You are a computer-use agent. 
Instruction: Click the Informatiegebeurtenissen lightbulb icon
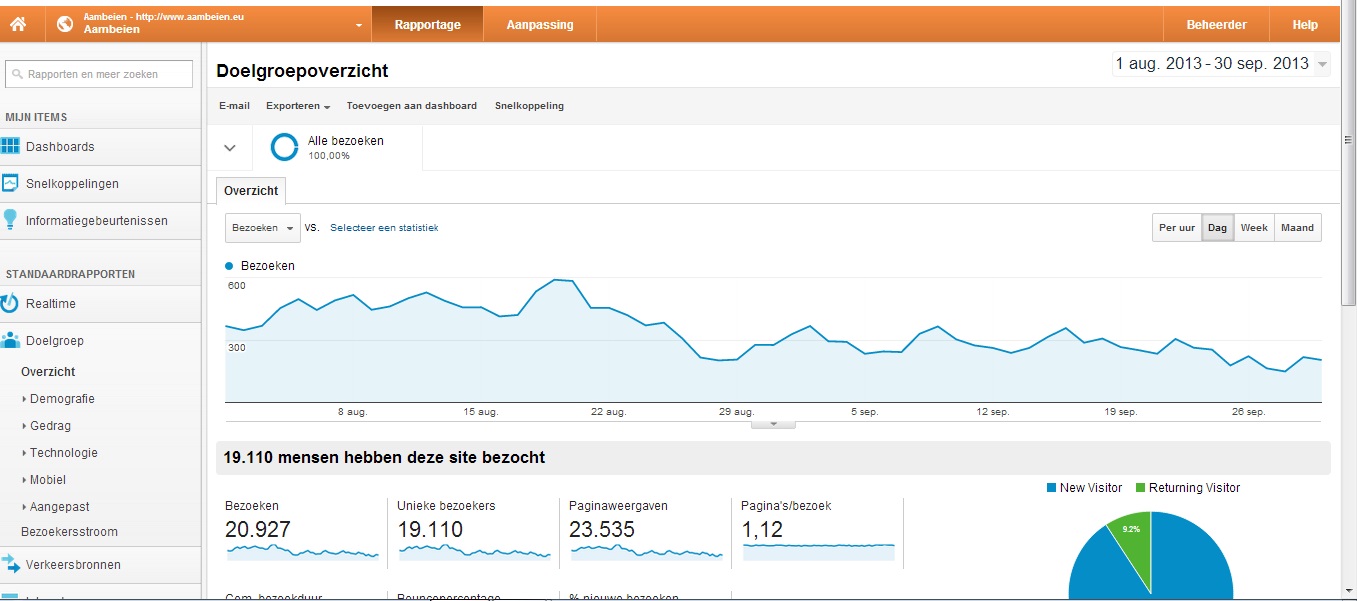click(10, 220)
